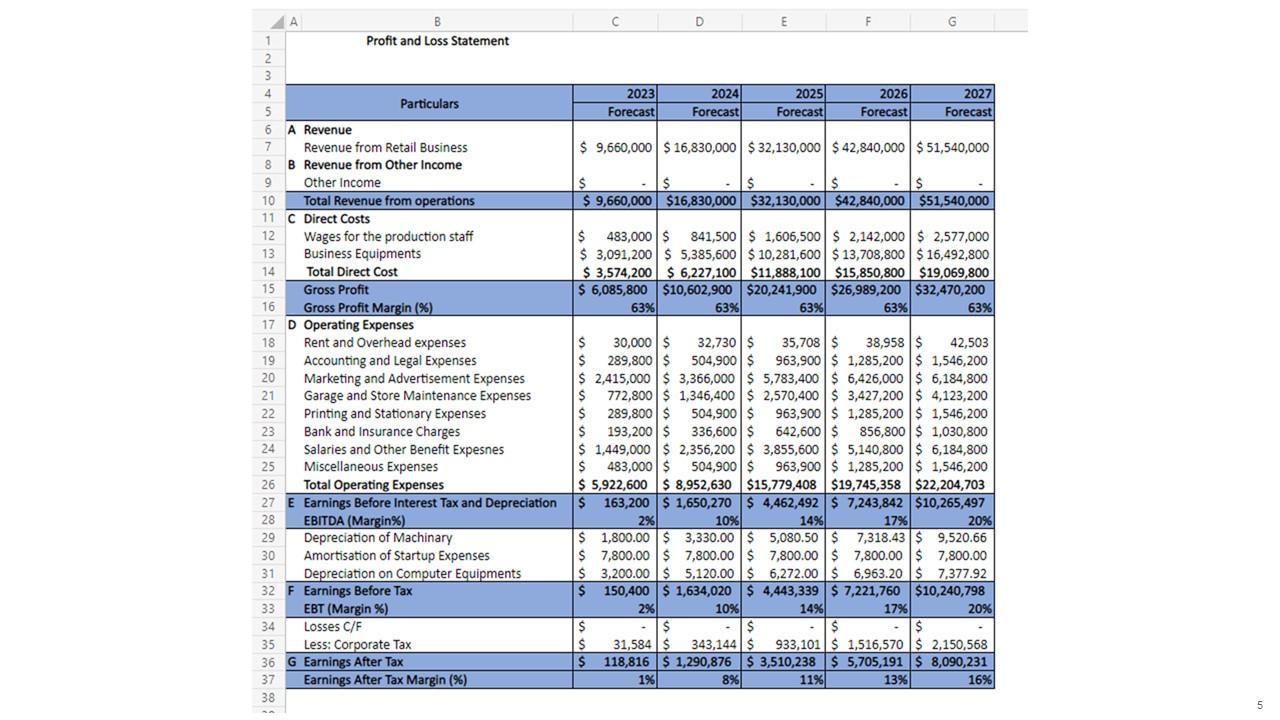Select column G header
Screen dimensions: 1280x720
click(951, 22)
